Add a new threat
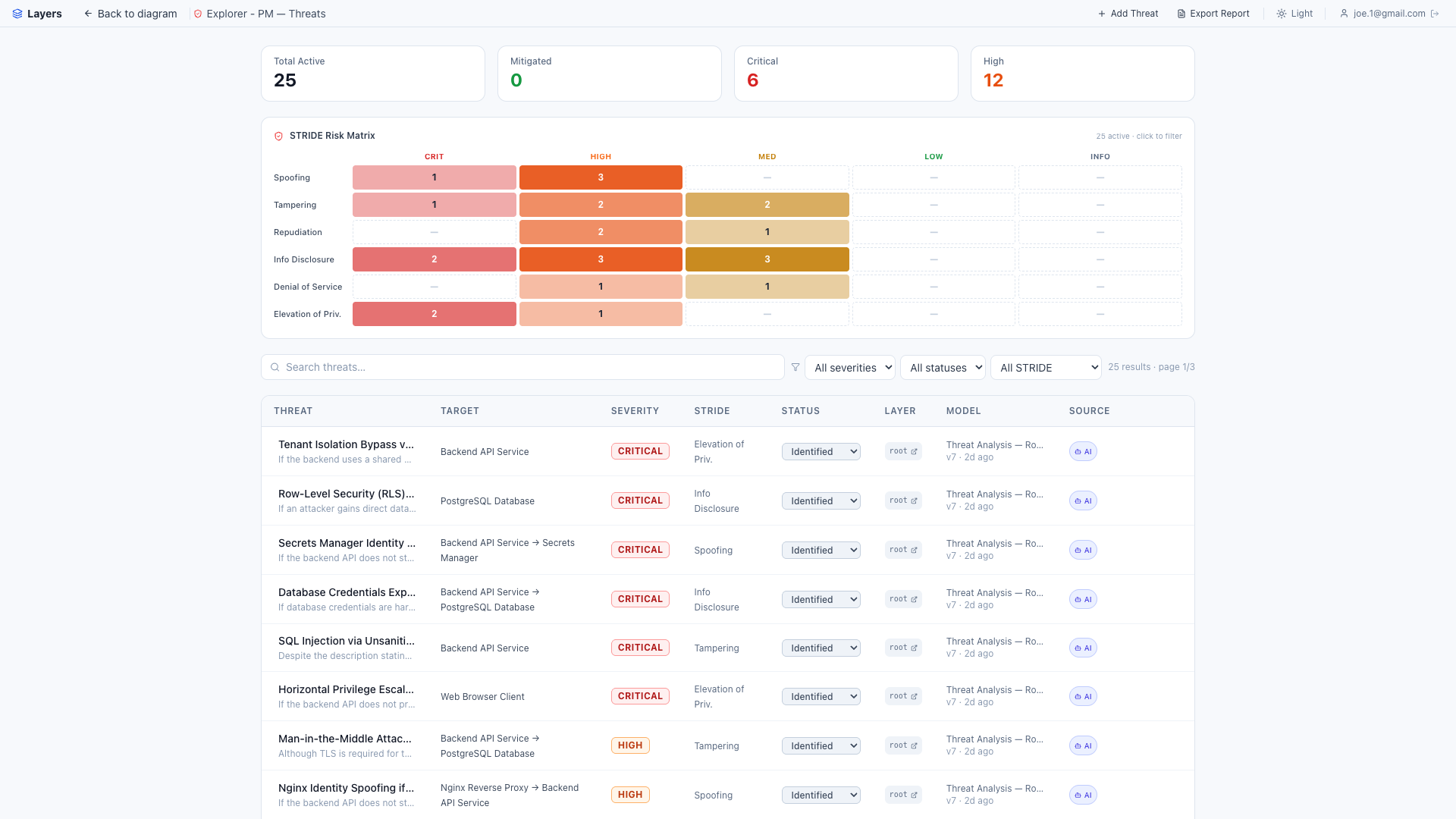 click(x=1128, y=14)
